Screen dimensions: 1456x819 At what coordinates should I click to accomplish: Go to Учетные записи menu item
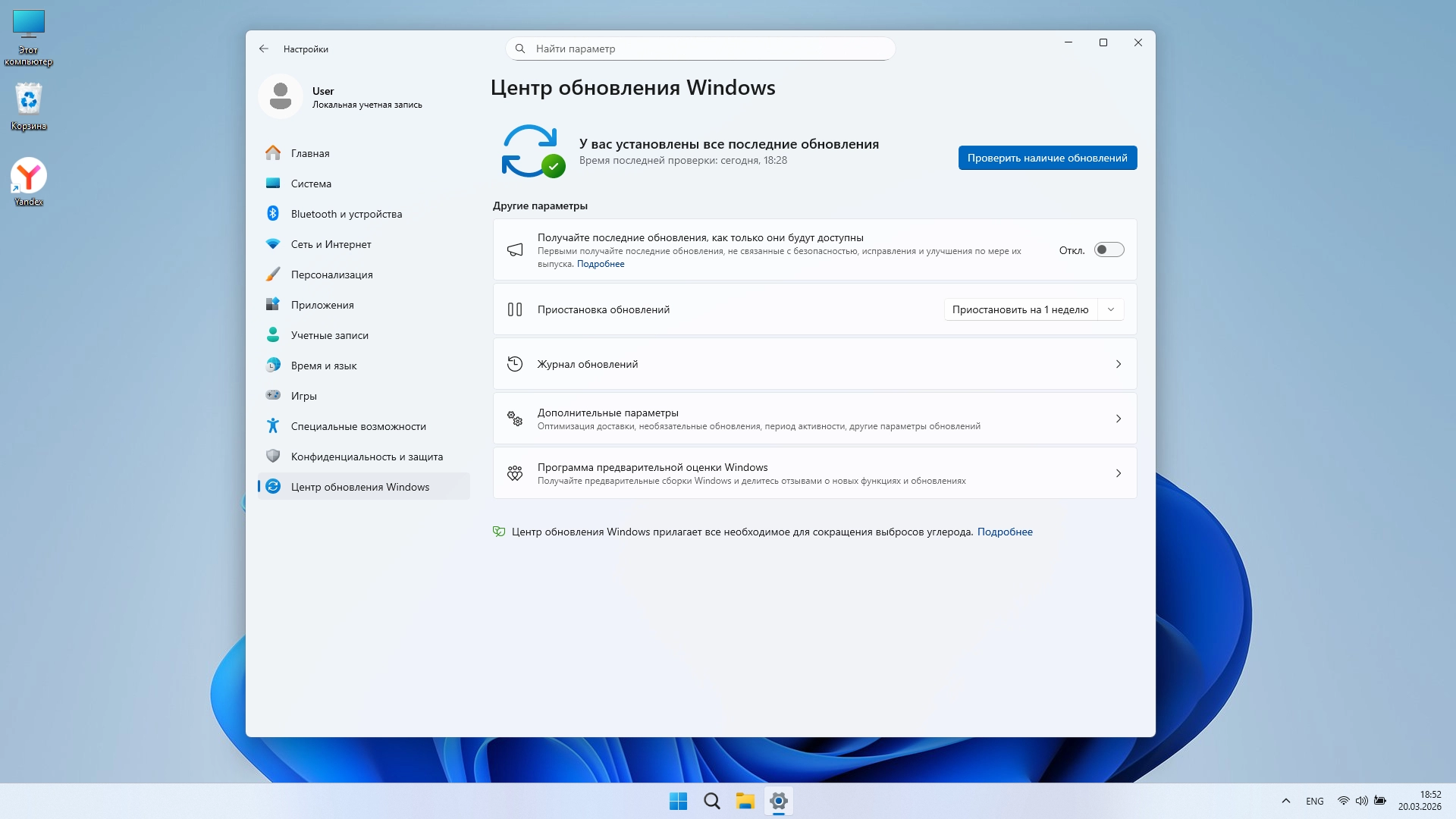point(329,335)
